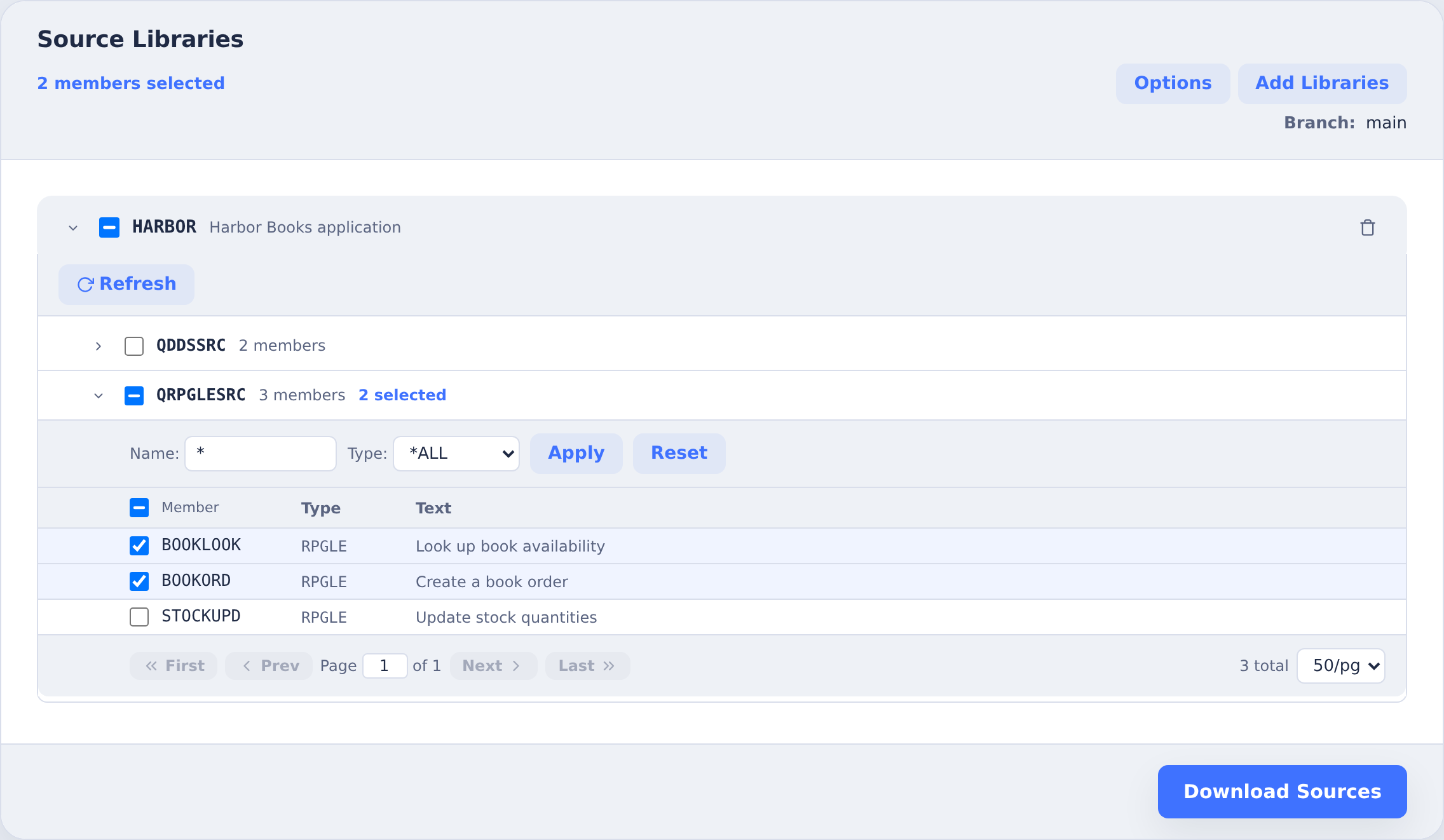This screenshot has width=1444, height=840.
Task: Uncheck the BOOKLOOK member
Action: 139,546
